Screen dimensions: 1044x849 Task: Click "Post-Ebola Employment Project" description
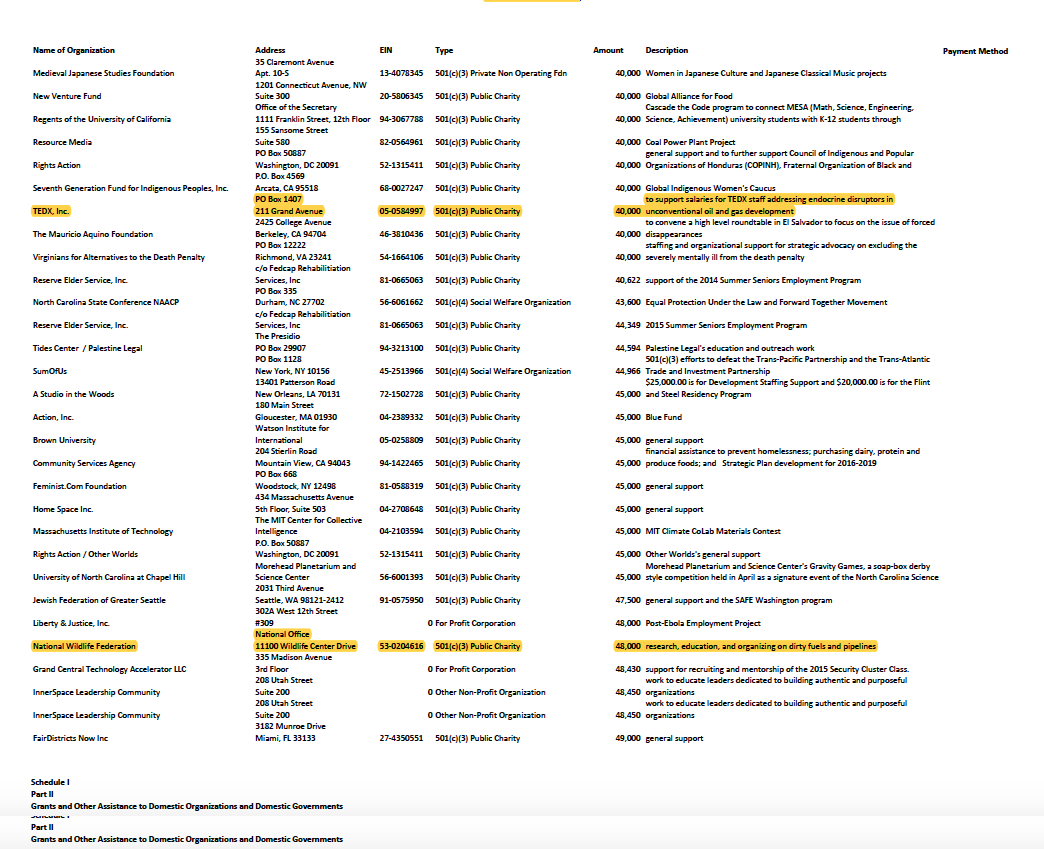702,623
